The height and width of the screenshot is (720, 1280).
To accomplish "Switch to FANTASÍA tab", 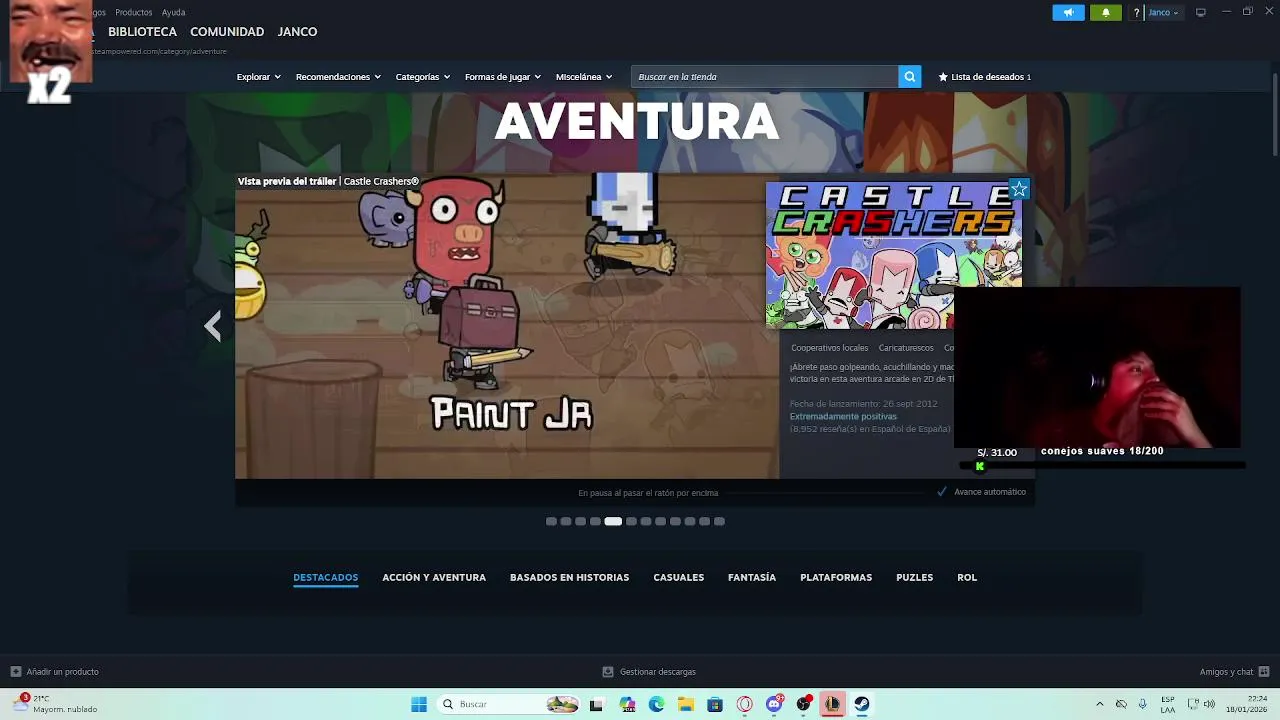I will 752,577.
